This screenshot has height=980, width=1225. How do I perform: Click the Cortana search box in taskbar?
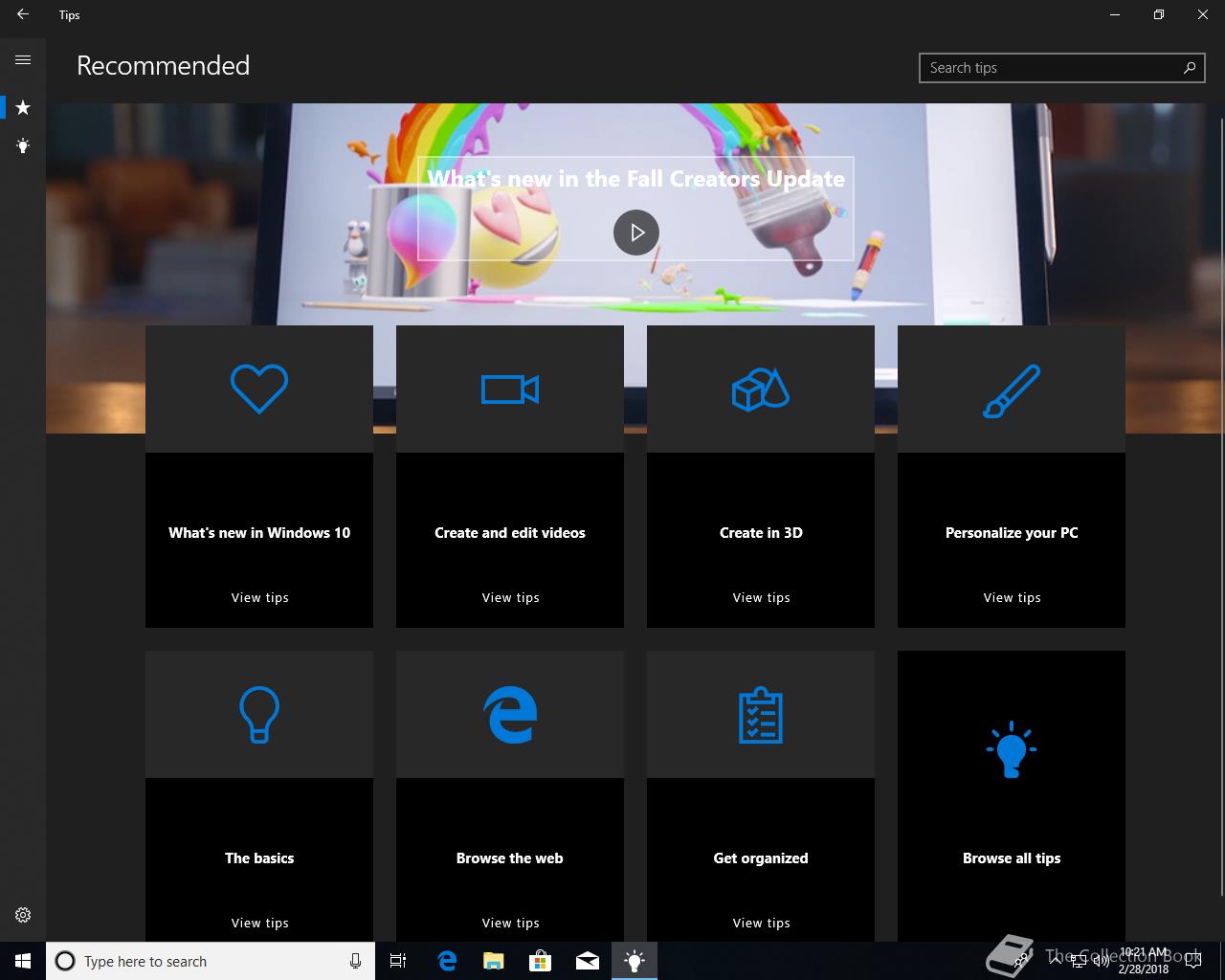pyautogui.click(x=210, y=961)
